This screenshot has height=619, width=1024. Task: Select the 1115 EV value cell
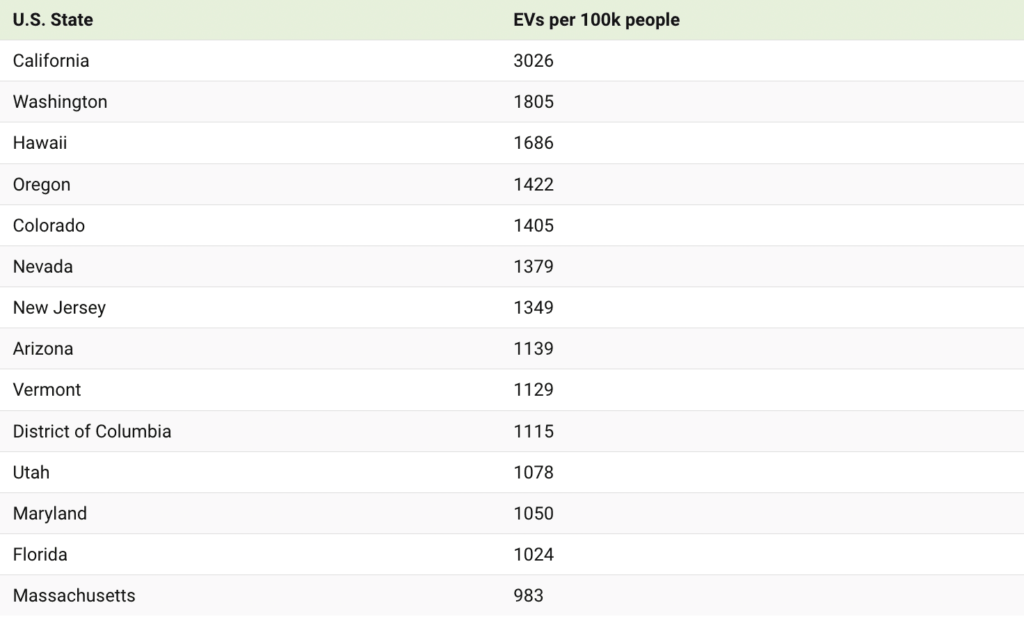533,431
